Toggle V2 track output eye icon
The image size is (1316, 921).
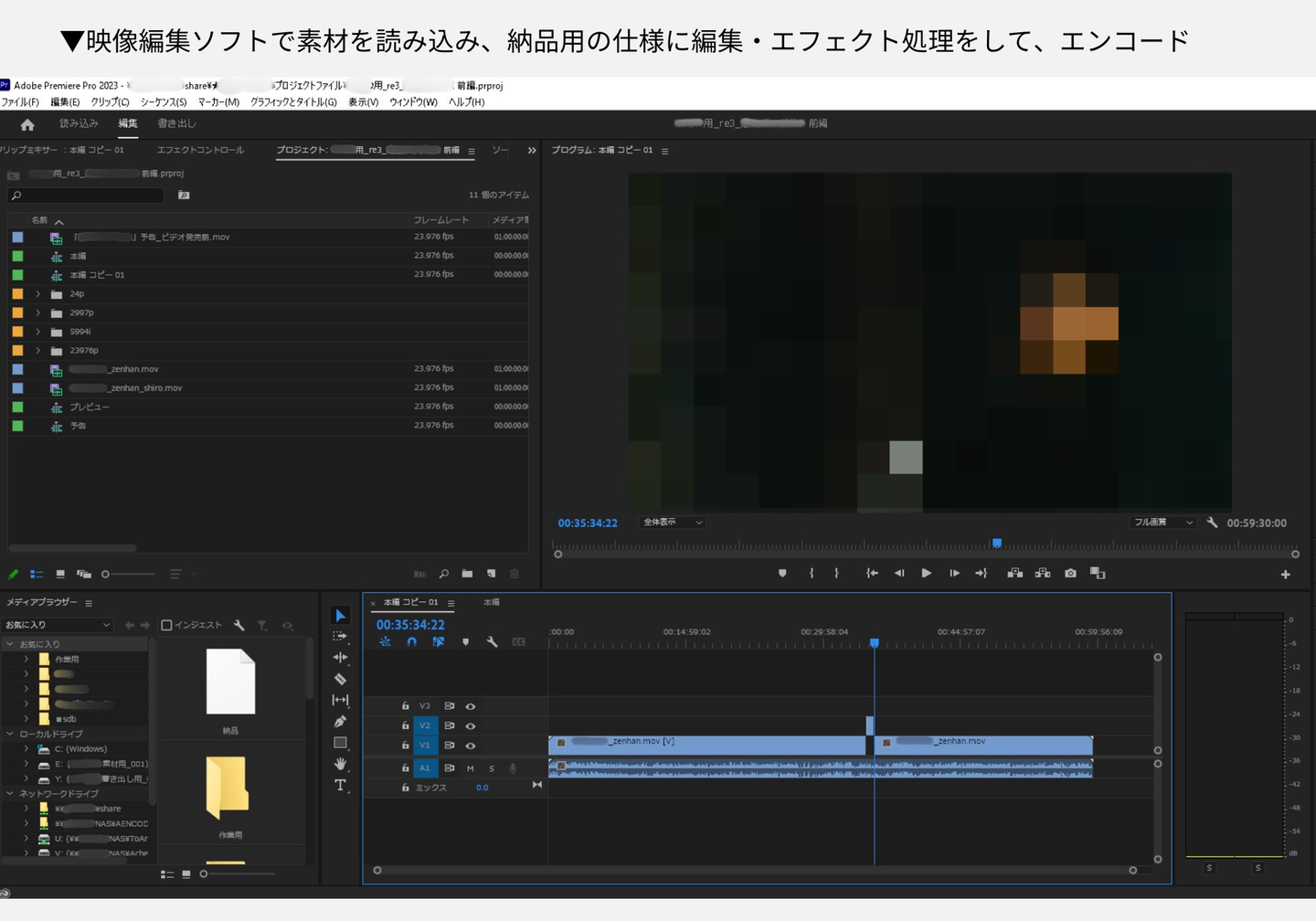pyautogui.click(x=471, y=726)
